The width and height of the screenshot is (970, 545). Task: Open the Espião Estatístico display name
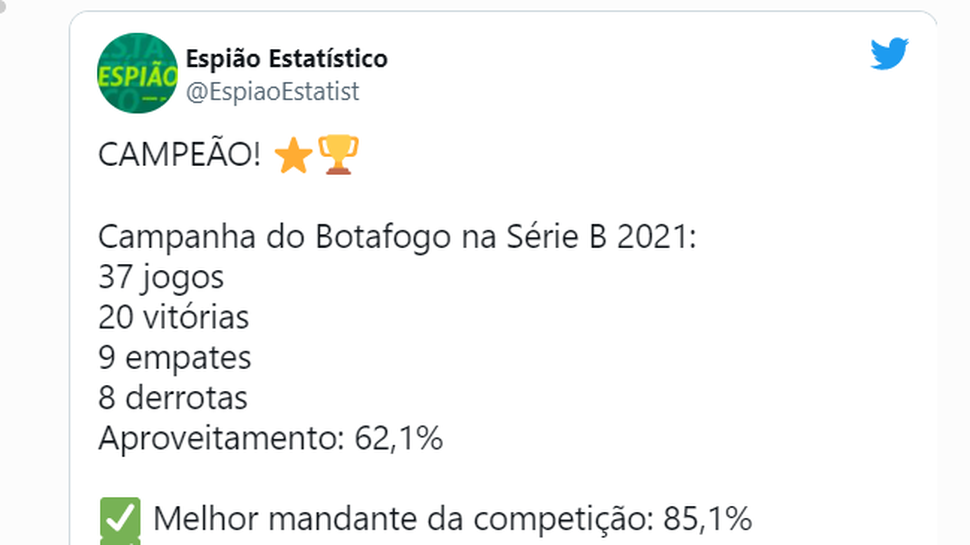(286, 59)
